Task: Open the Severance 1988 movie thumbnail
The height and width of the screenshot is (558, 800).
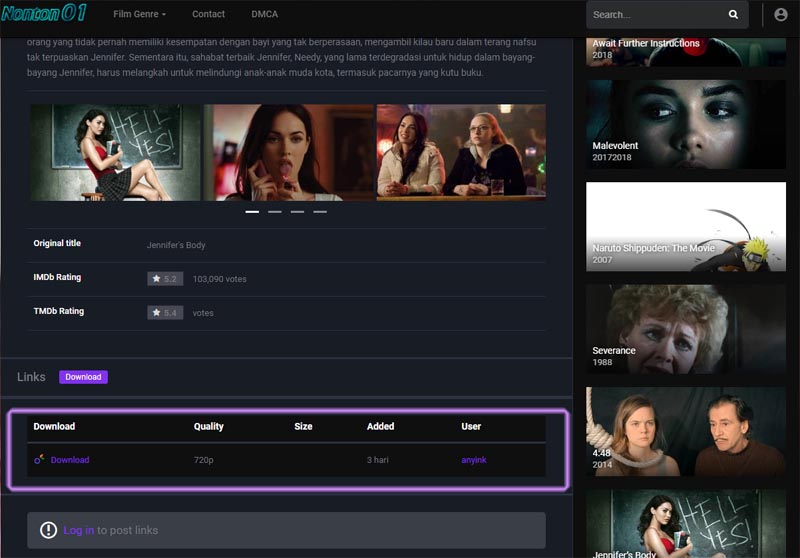Action: (x=685, y=329)
